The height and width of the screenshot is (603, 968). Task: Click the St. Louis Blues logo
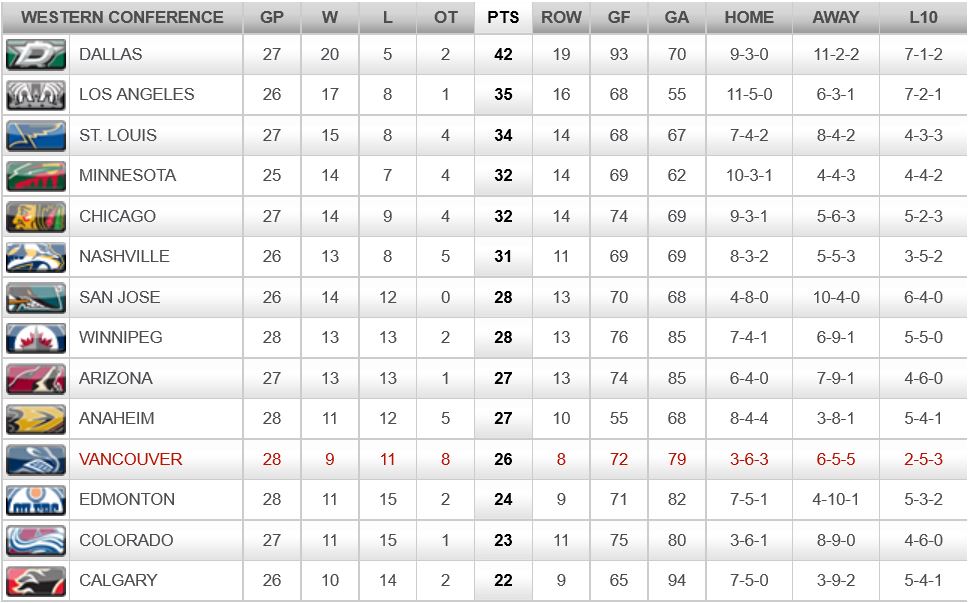coord(36,135)
